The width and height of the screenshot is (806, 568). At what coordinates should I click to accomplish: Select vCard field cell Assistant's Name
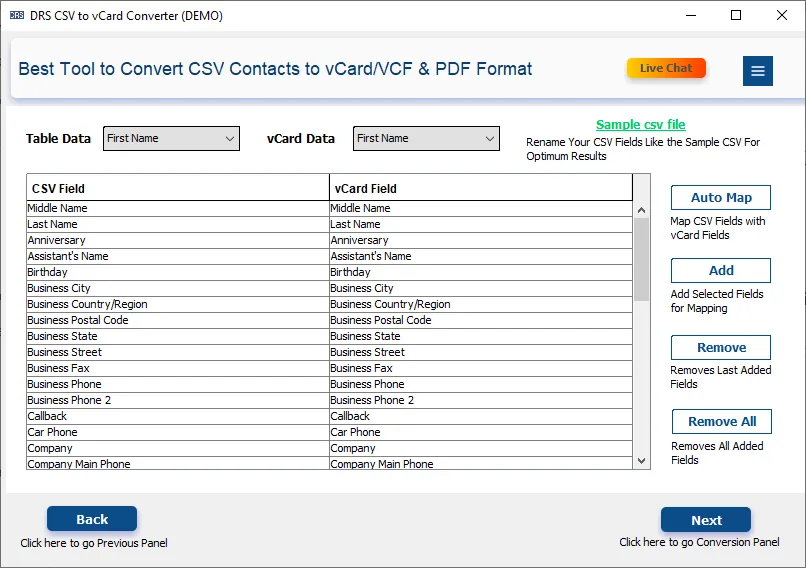click(x=481, y=256)
